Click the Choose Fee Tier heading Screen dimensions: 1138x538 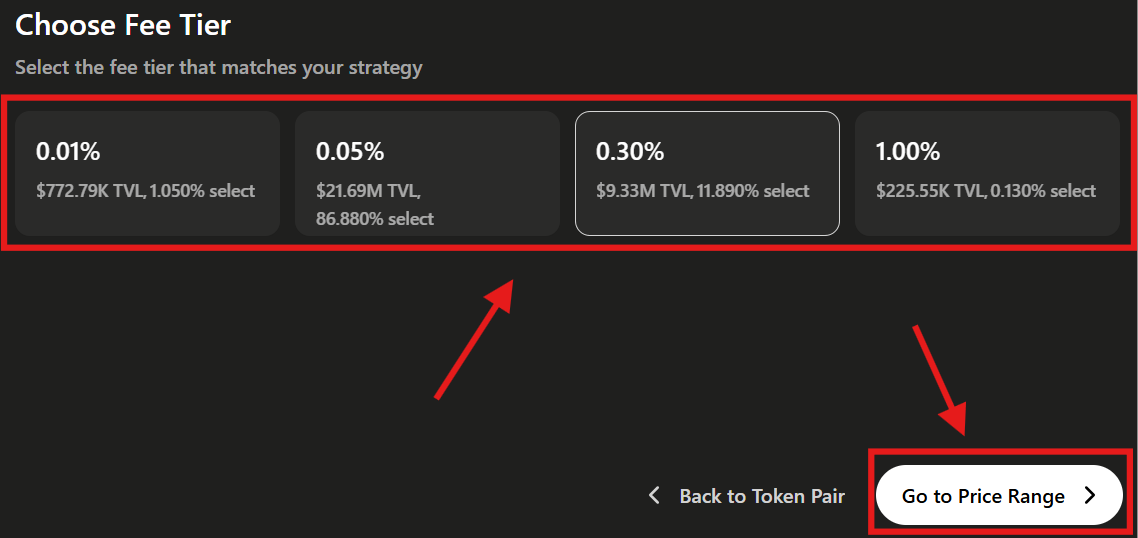click(123, 25)
